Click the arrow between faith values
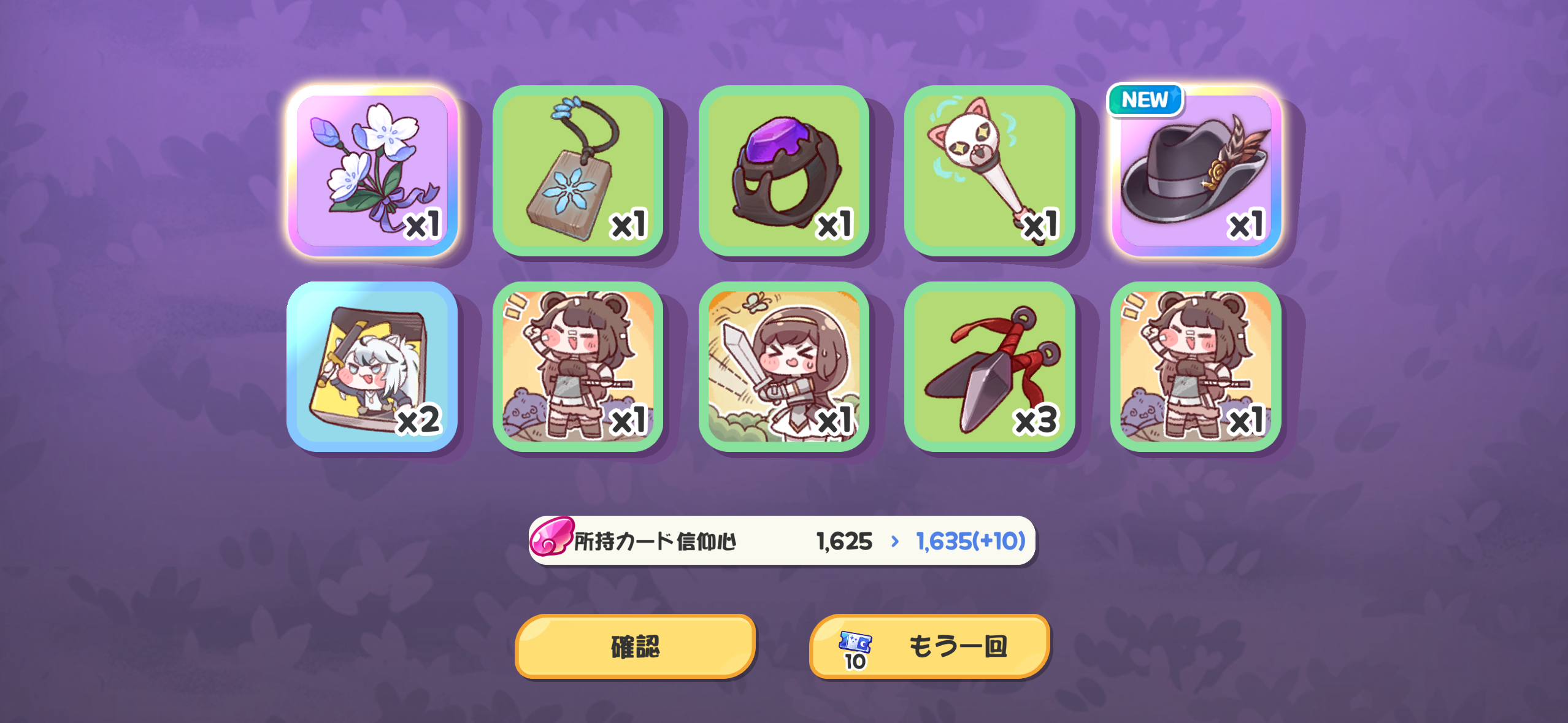This screenshot has height=723, width=1568. tap(895, 541)
